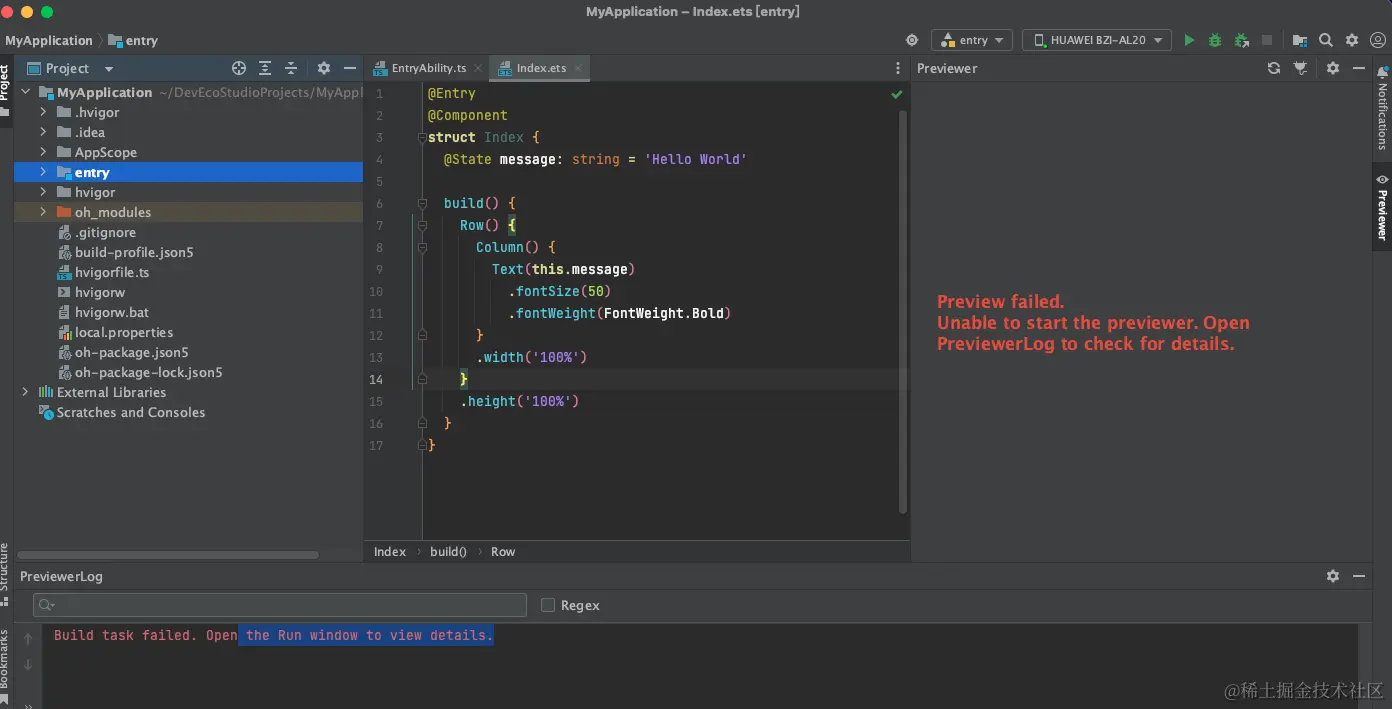Attach debugger to process icon
The width and height of the screenshot is (1392, 709).
(x=1241, y=40)
